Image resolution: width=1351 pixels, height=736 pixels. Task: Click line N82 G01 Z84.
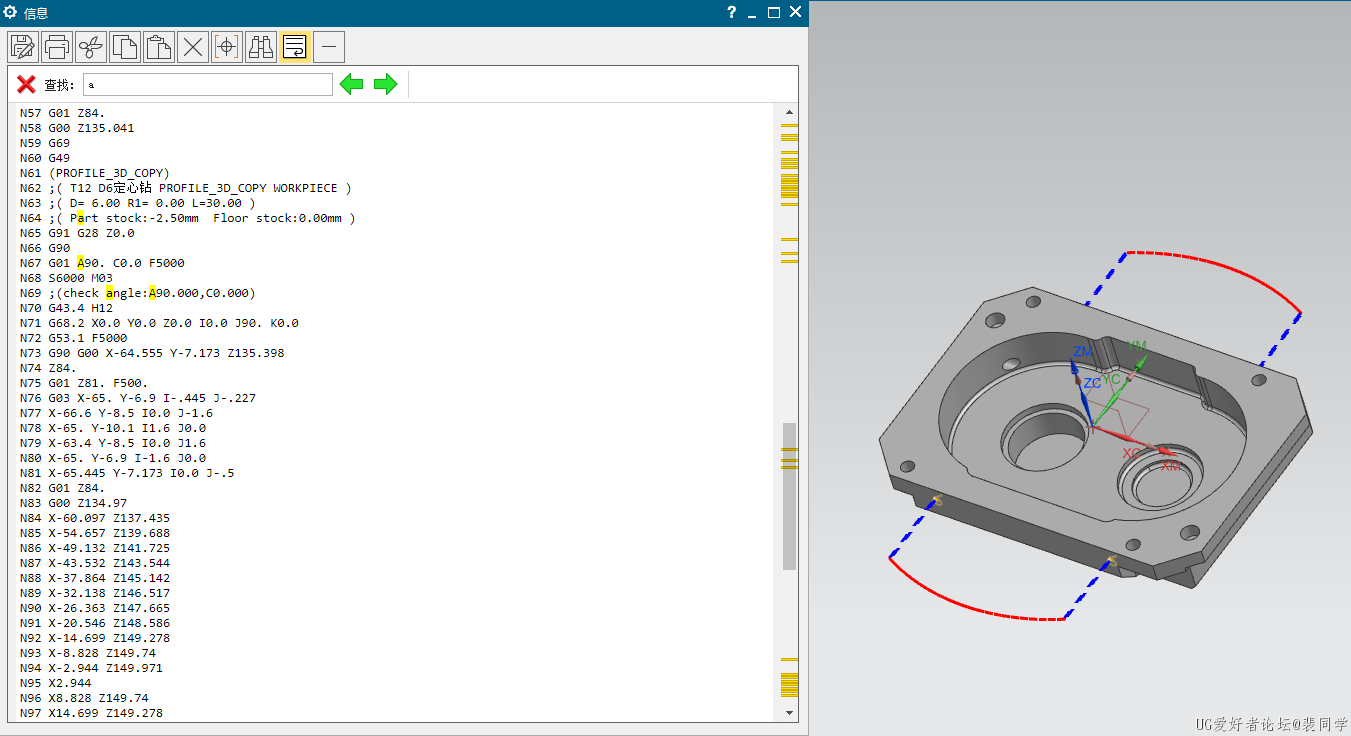(x=62, y=488)
